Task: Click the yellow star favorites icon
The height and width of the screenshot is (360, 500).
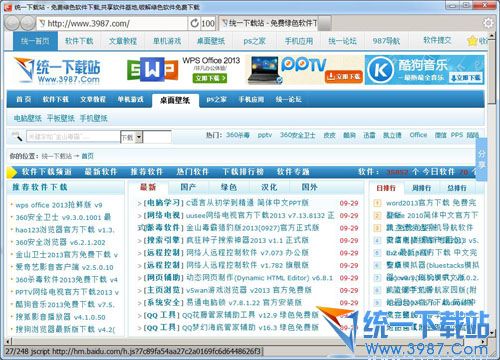Action: point(472,41)
